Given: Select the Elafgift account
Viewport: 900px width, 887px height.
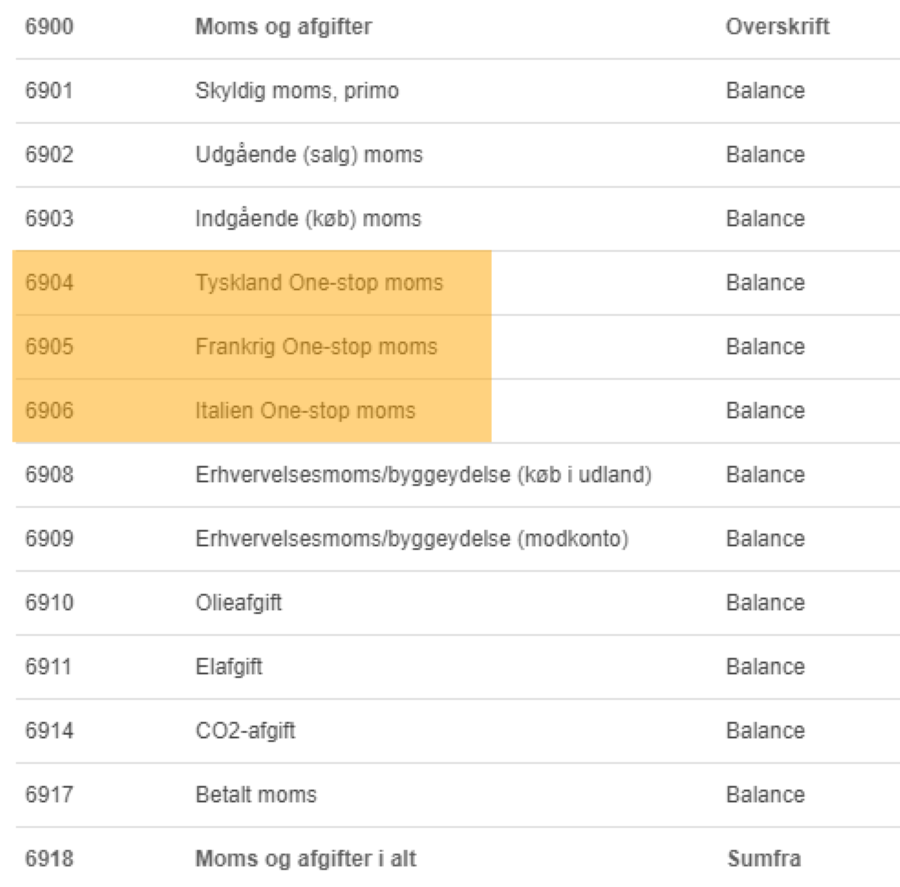Looking at the screenshot, I should pos(229,667).
